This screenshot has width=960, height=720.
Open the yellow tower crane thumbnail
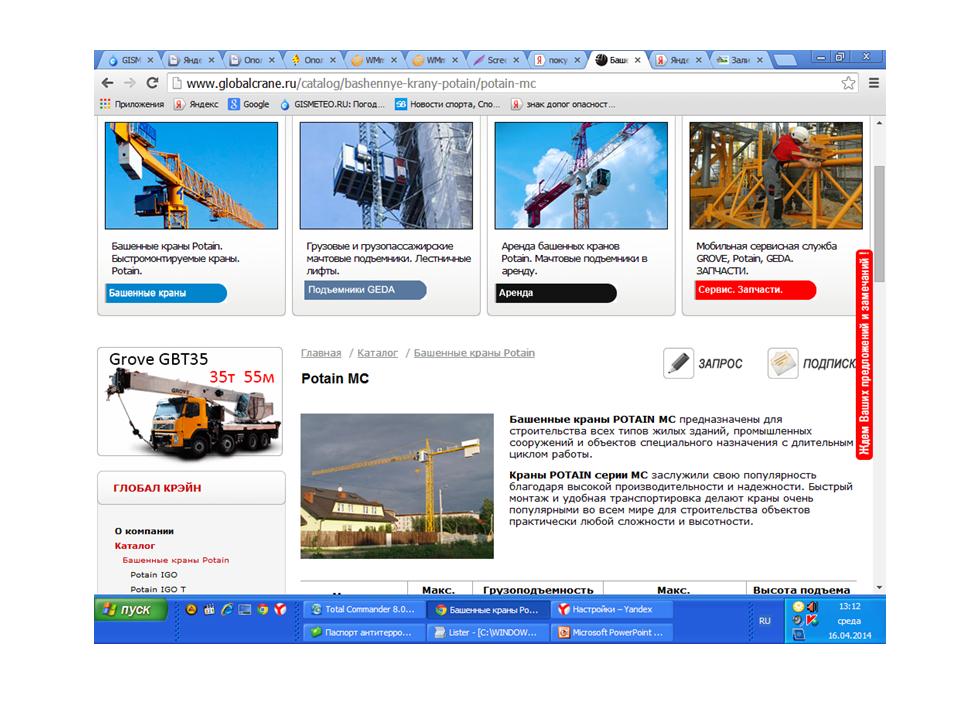coord(191,176)
